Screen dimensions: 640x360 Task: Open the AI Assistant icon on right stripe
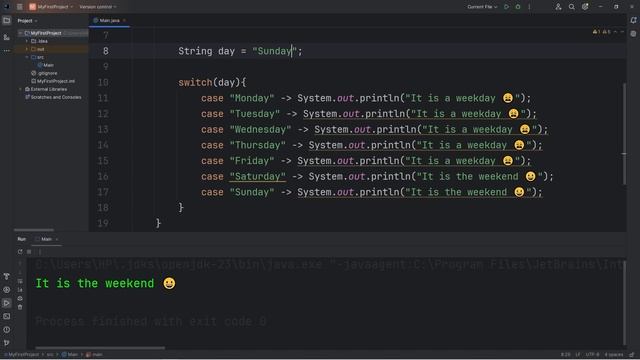point(633,34)
